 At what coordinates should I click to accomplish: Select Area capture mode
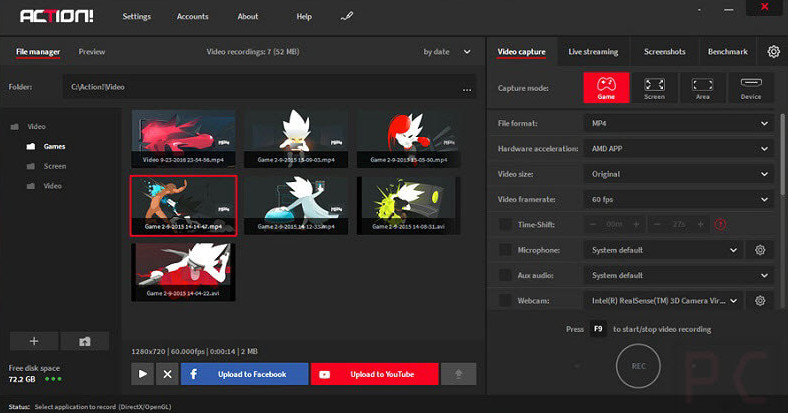pos(703,88)
